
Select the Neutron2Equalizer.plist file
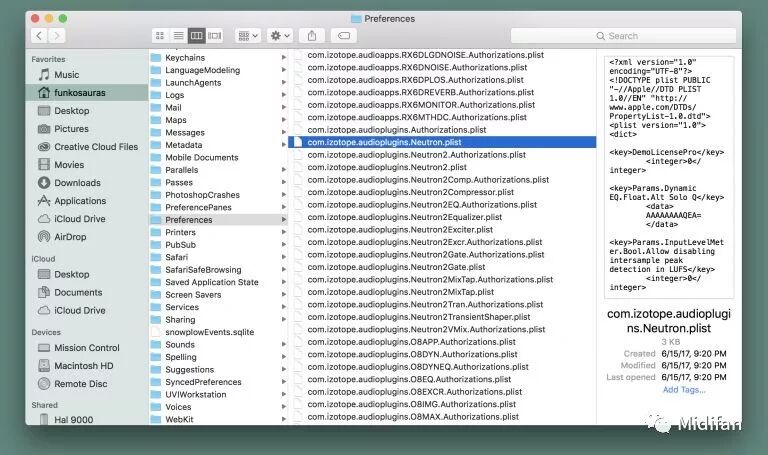point(442,217)
